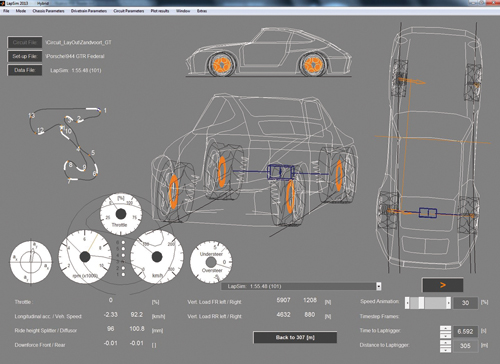Open the LapSim 1:55.48 (101) dropdown
This screenshot has height=364, width=500.
[379, 286]
